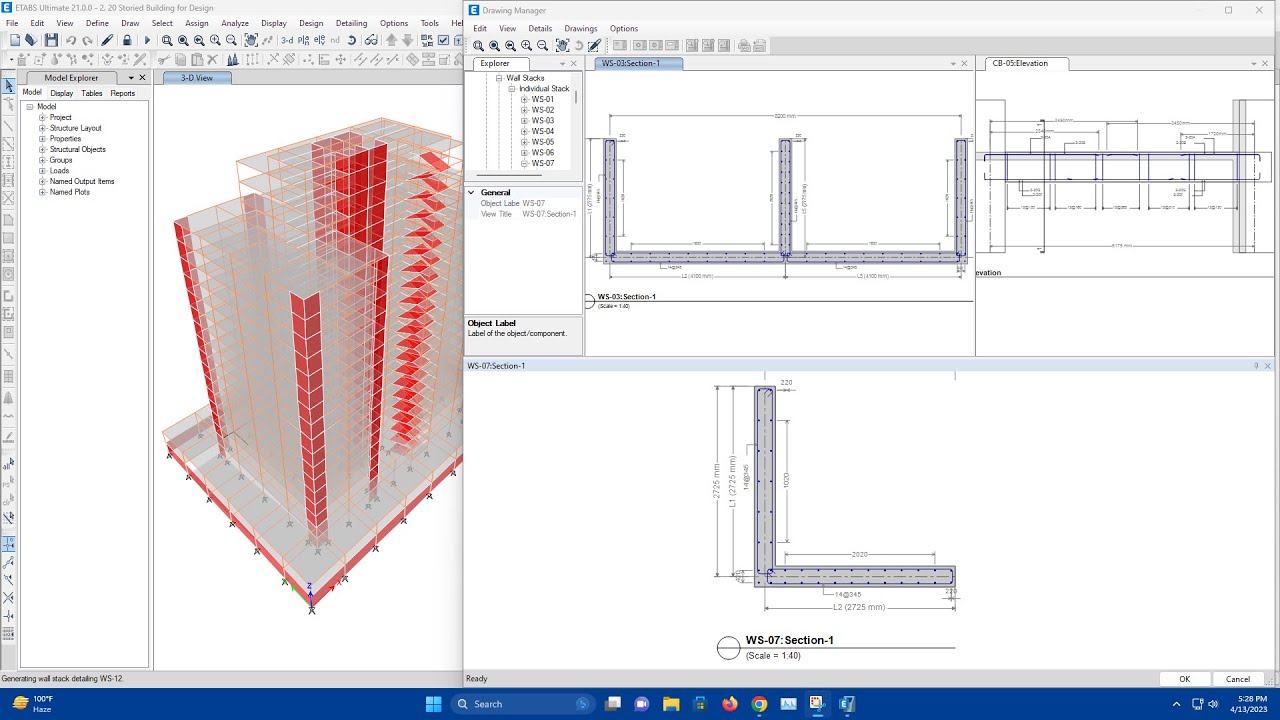Click the Paste clipboard icon in ETABS toolbar
The height and width of the screenshot is (720, 1280).
coord(197,59)
